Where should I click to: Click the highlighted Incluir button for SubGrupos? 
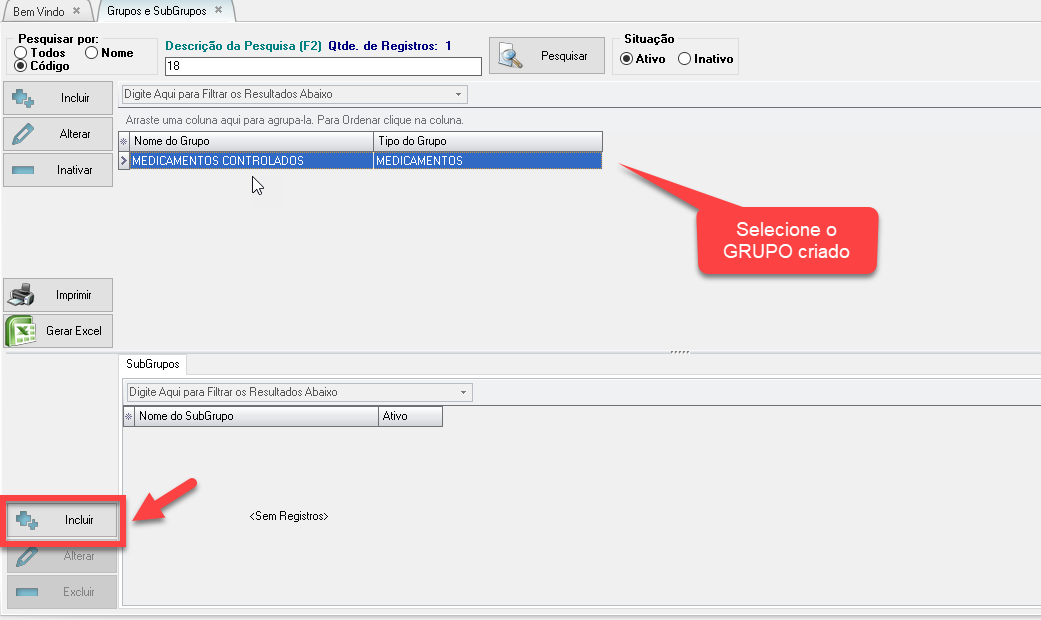click(63, 520)
